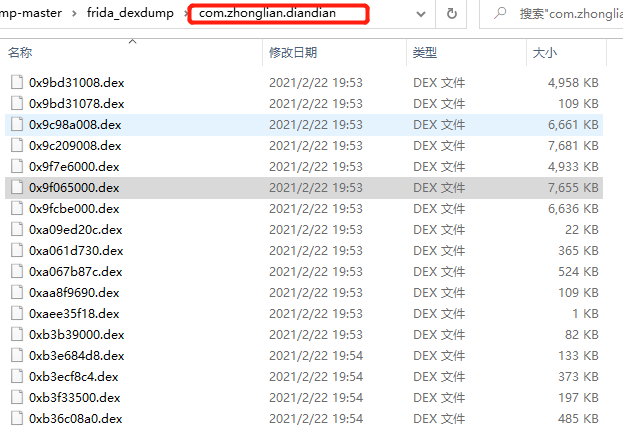The image size is (623, 433).
Task: Click the 6,636 KB size value
Action: [573, 209]
